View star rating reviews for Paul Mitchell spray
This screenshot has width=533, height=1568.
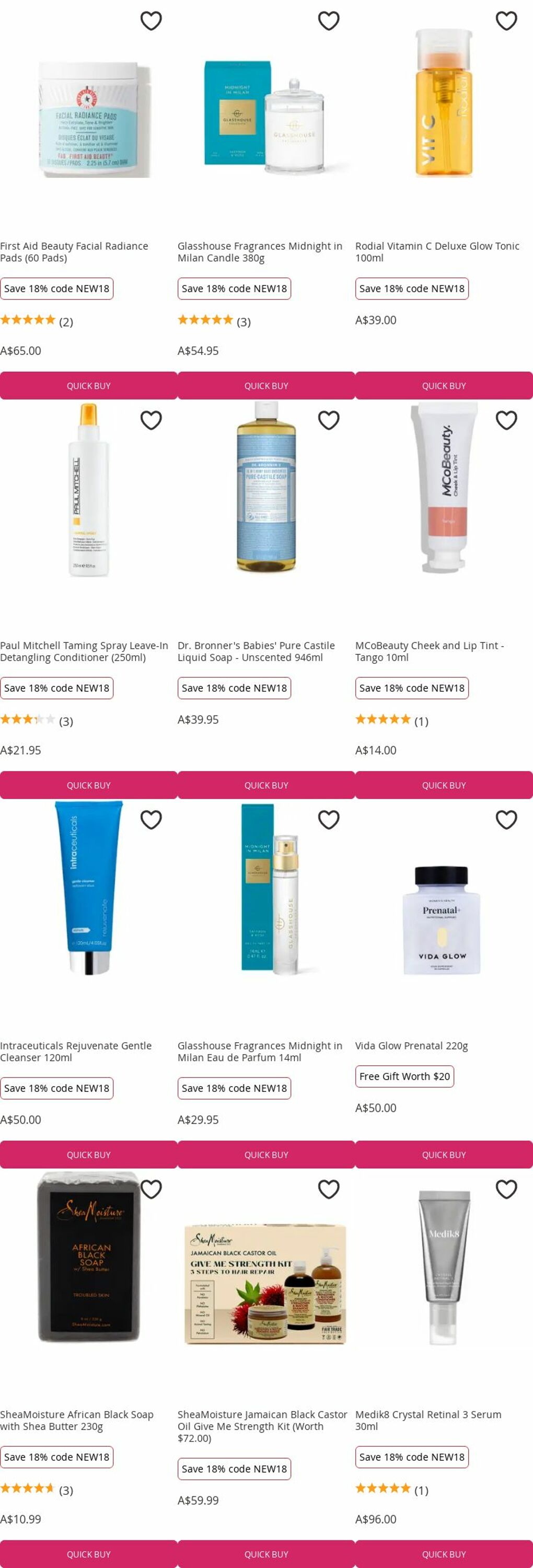point(37,721)
